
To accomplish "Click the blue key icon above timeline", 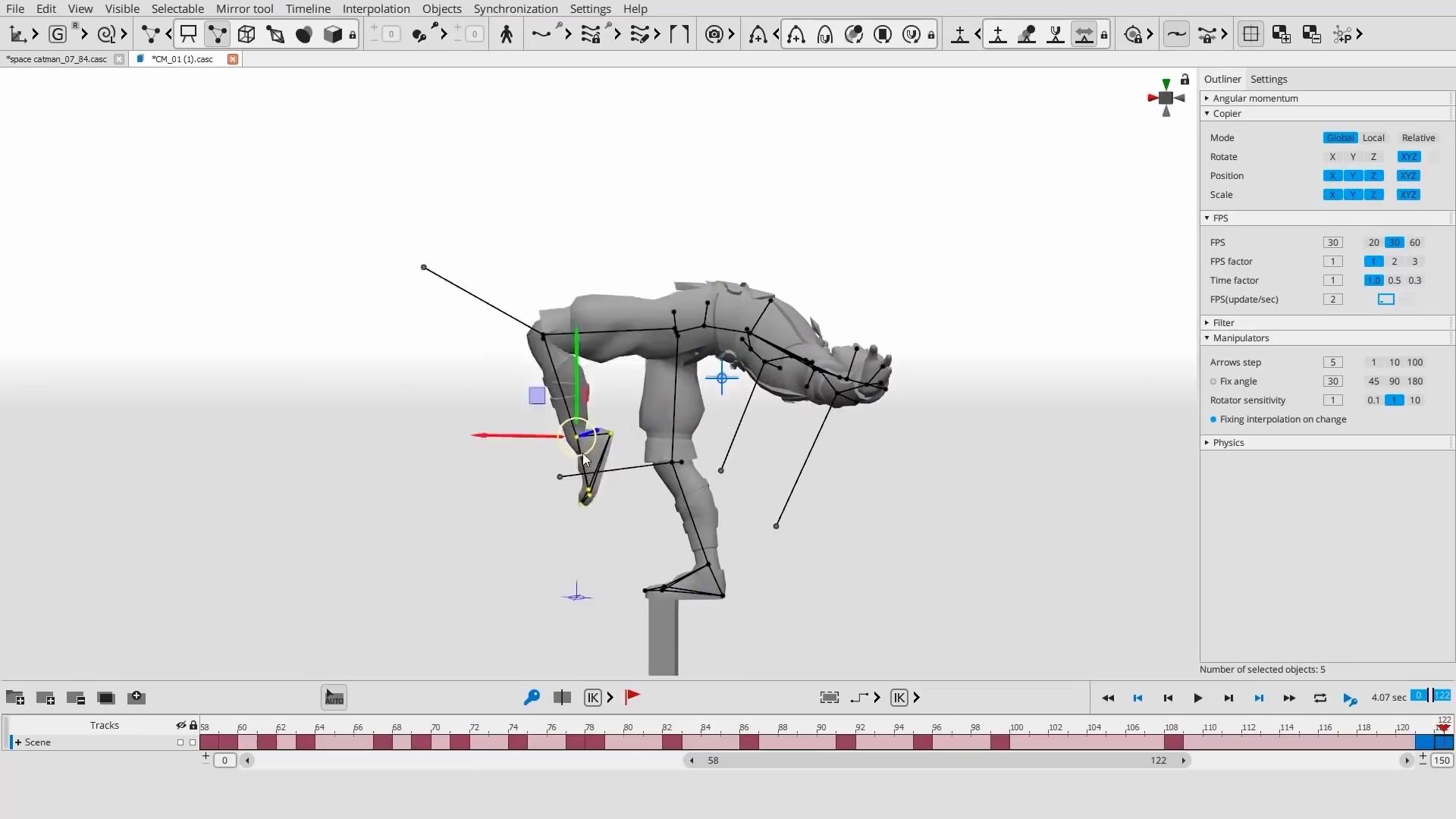I will [532, 697].
